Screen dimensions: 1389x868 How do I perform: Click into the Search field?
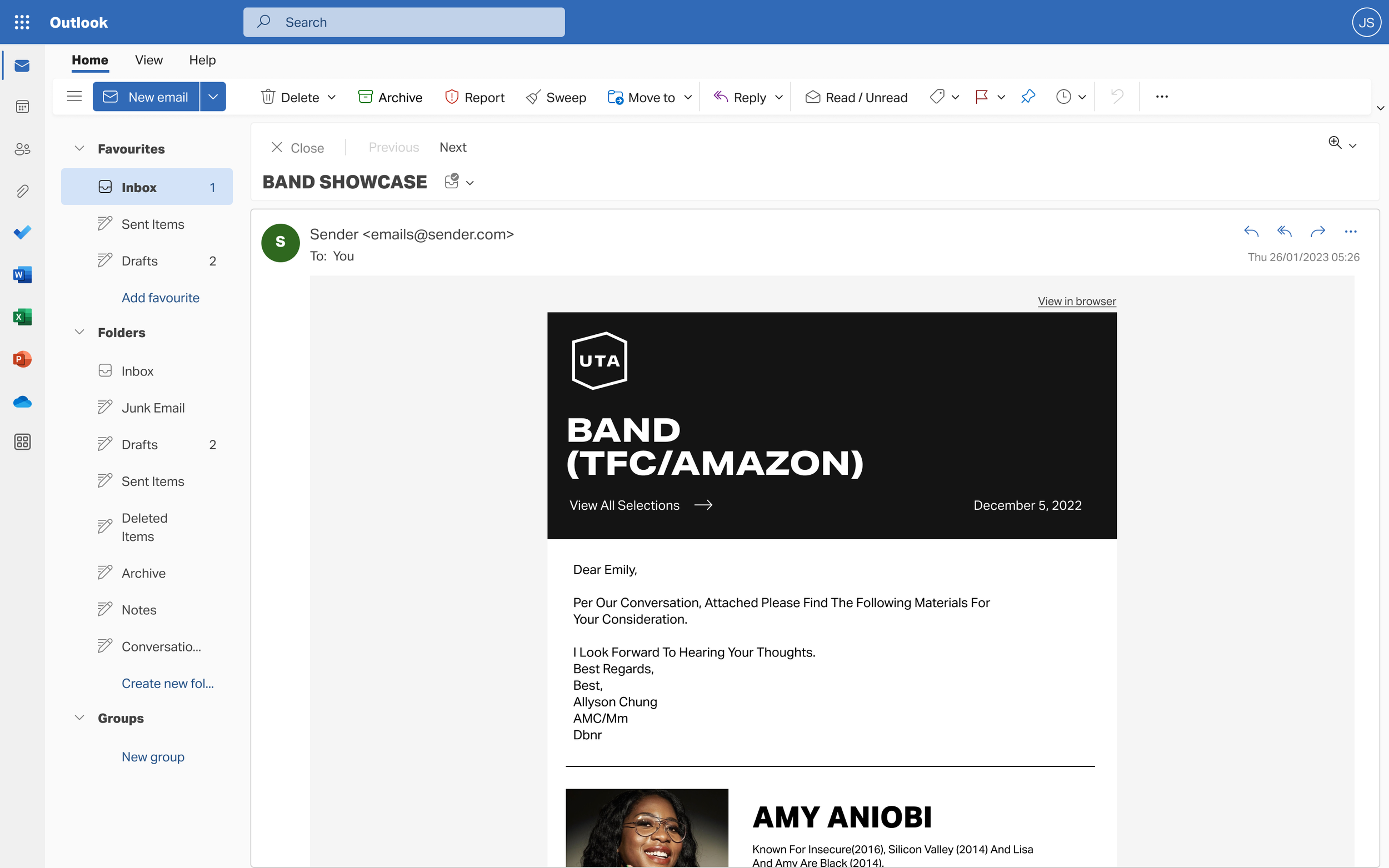click(404, 22)
